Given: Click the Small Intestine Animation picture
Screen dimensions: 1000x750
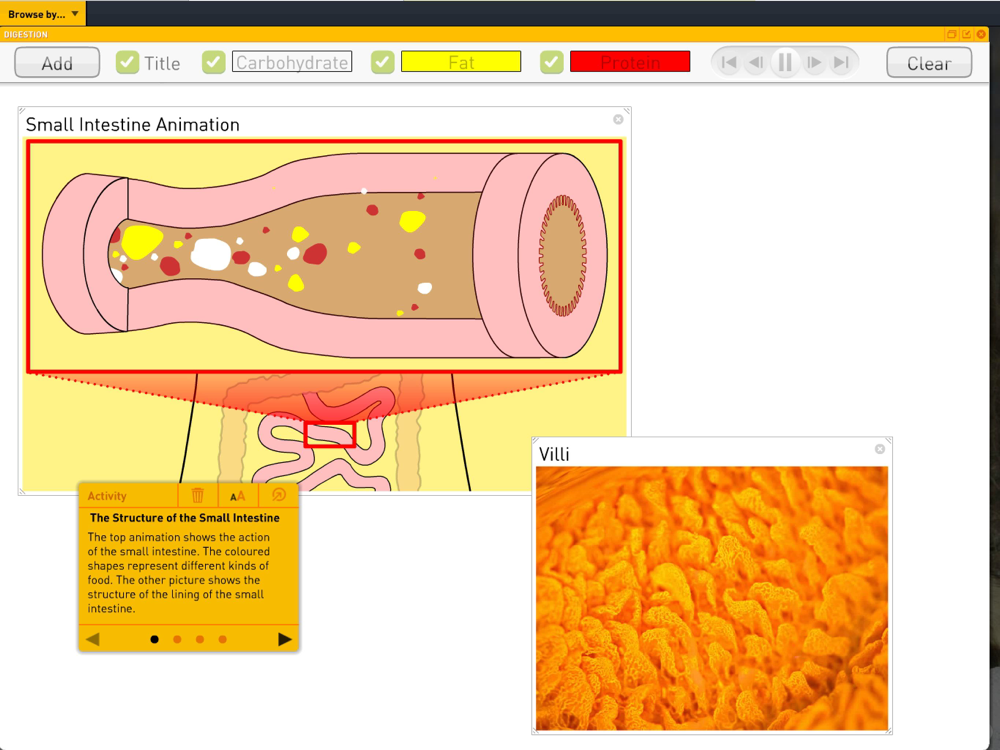Looking at the screenshot, I should click(324, 314).
